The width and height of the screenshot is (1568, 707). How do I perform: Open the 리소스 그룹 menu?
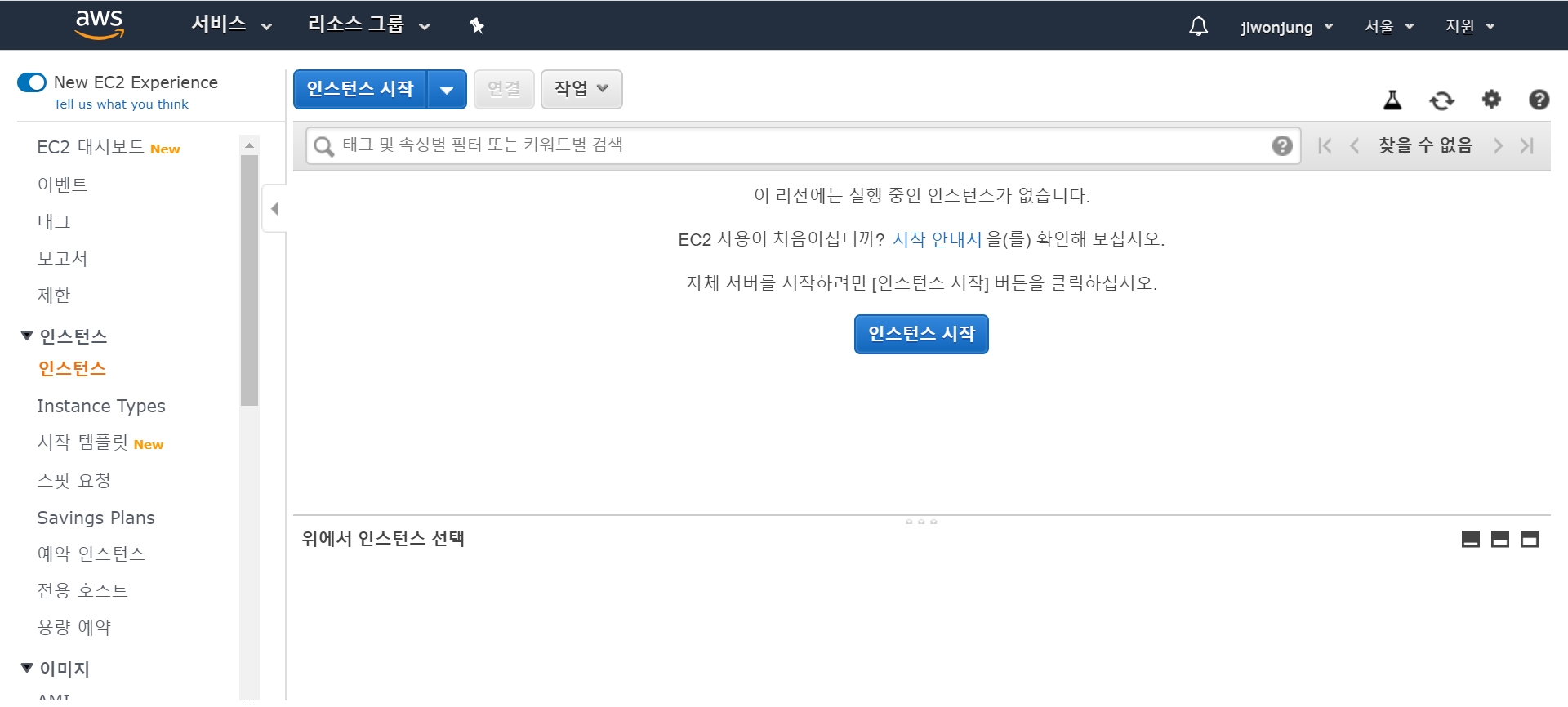click(x=368, y=24)
